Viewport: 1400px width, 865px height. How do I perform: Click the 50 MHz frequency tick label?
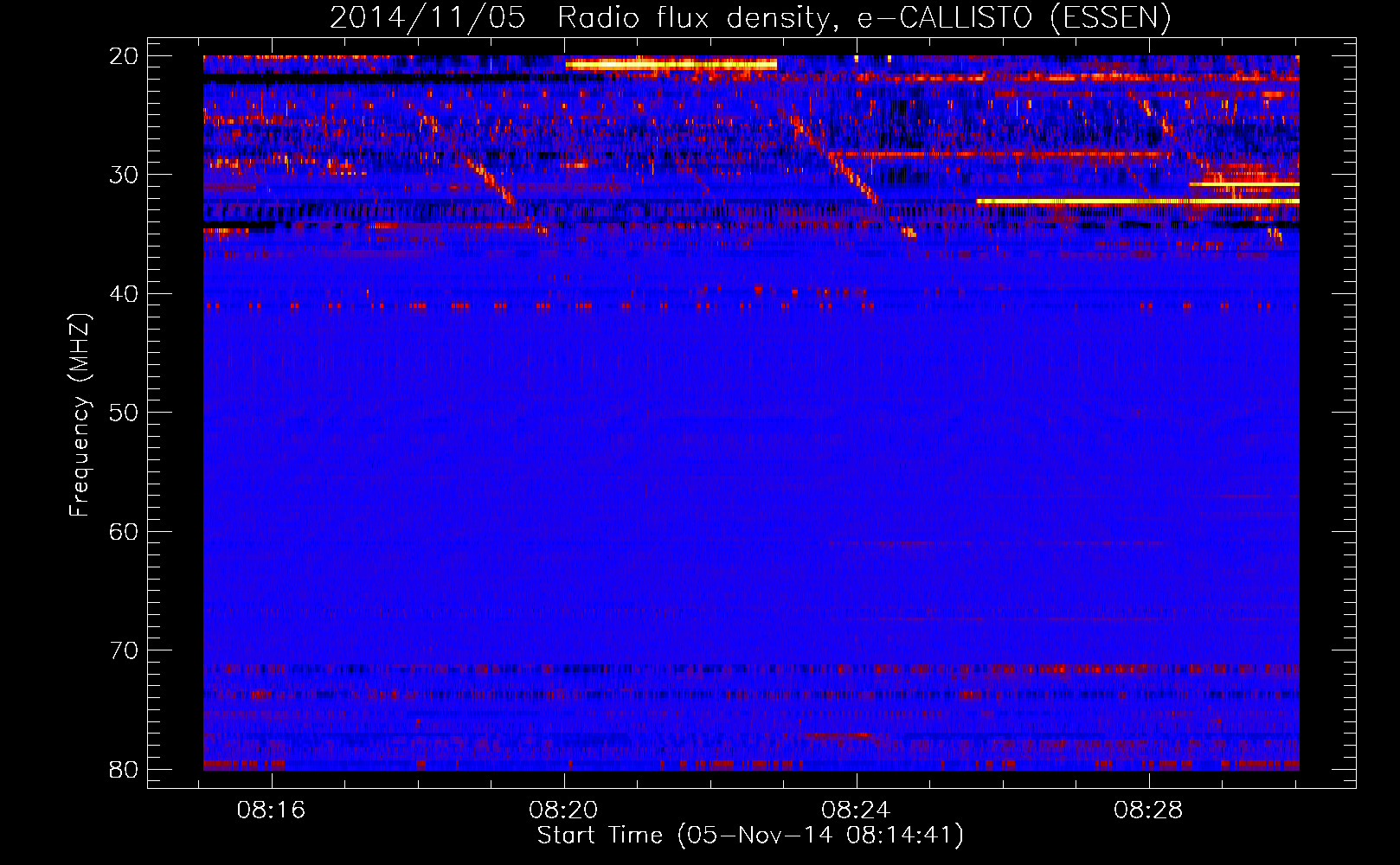click(x=124, y=413)
